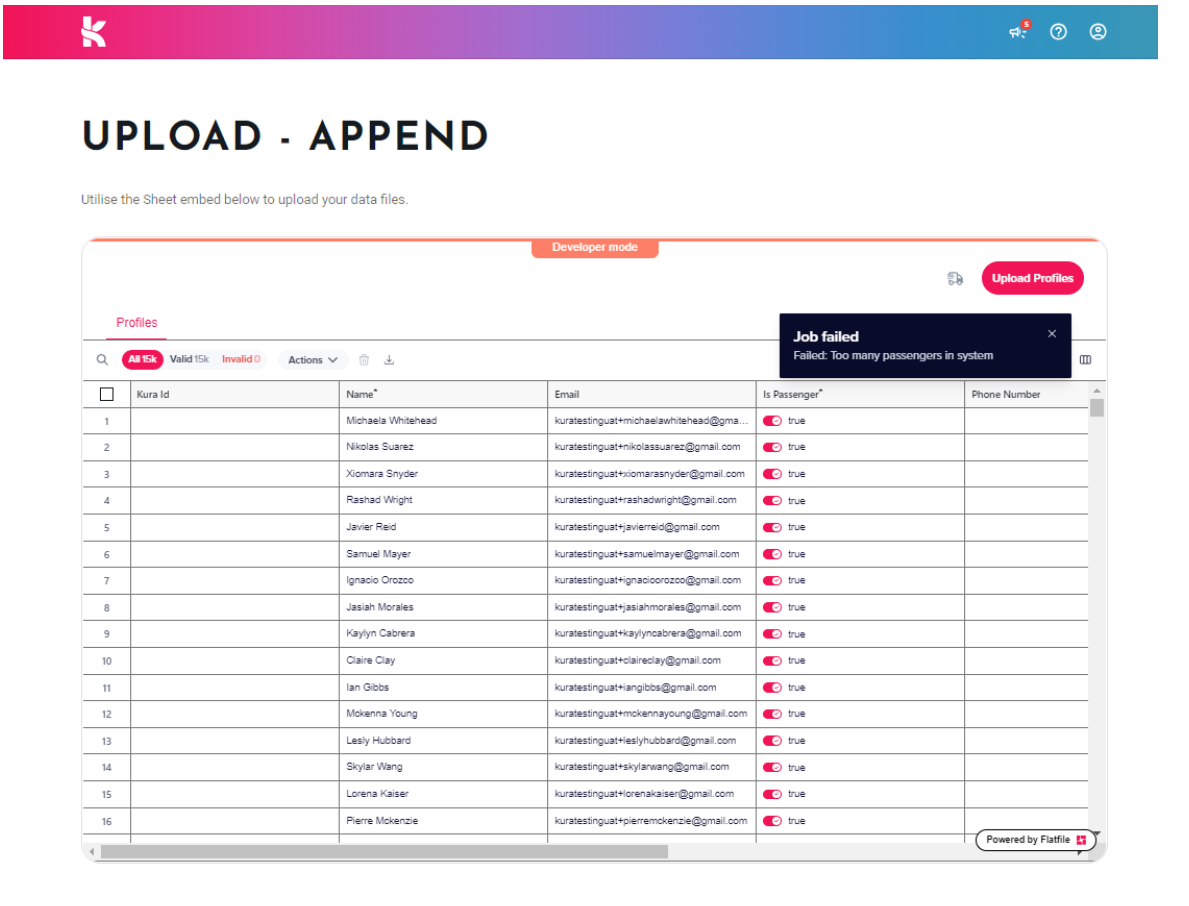The width and height of the screenshot is (1189, 906).
Task: Click the horizontal scrollbar thumb
Action: [x=384, y=852]
